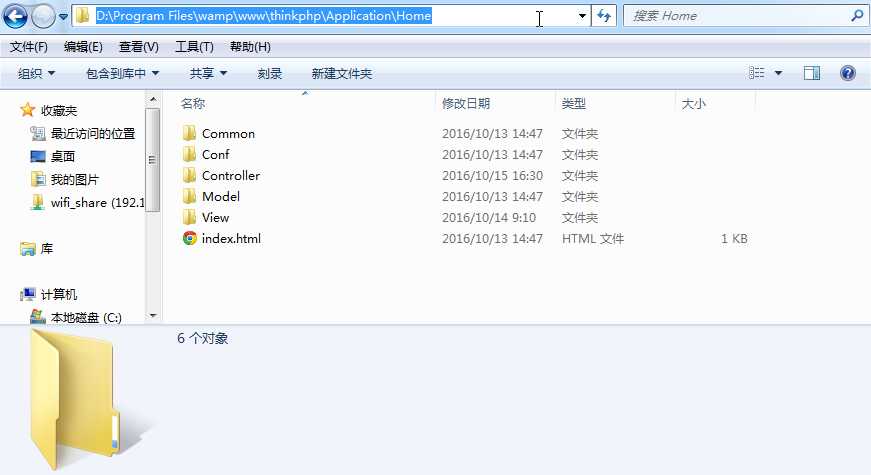Image resolution: width=871 pixels, height=475 pixels.
Task: Click the 1 KB size cell
Action: click(734, 239)
